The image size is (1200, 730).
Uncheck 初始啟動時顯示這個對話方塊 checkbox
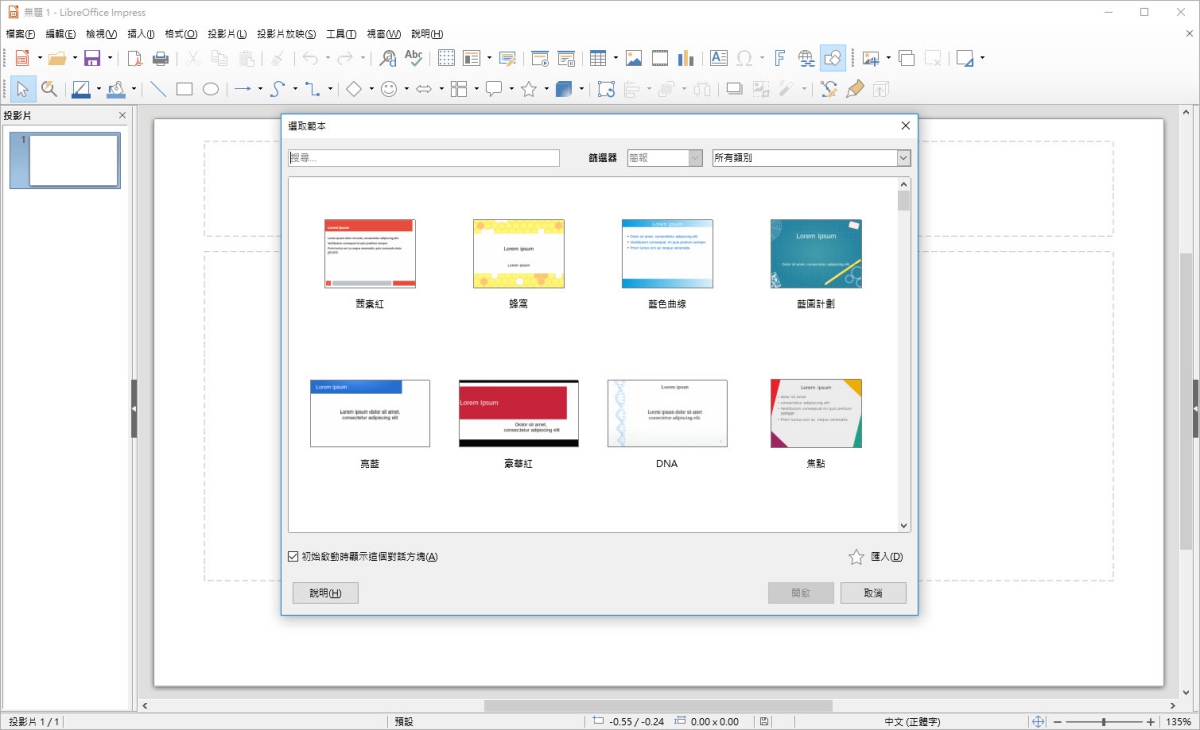click(293, 557)
